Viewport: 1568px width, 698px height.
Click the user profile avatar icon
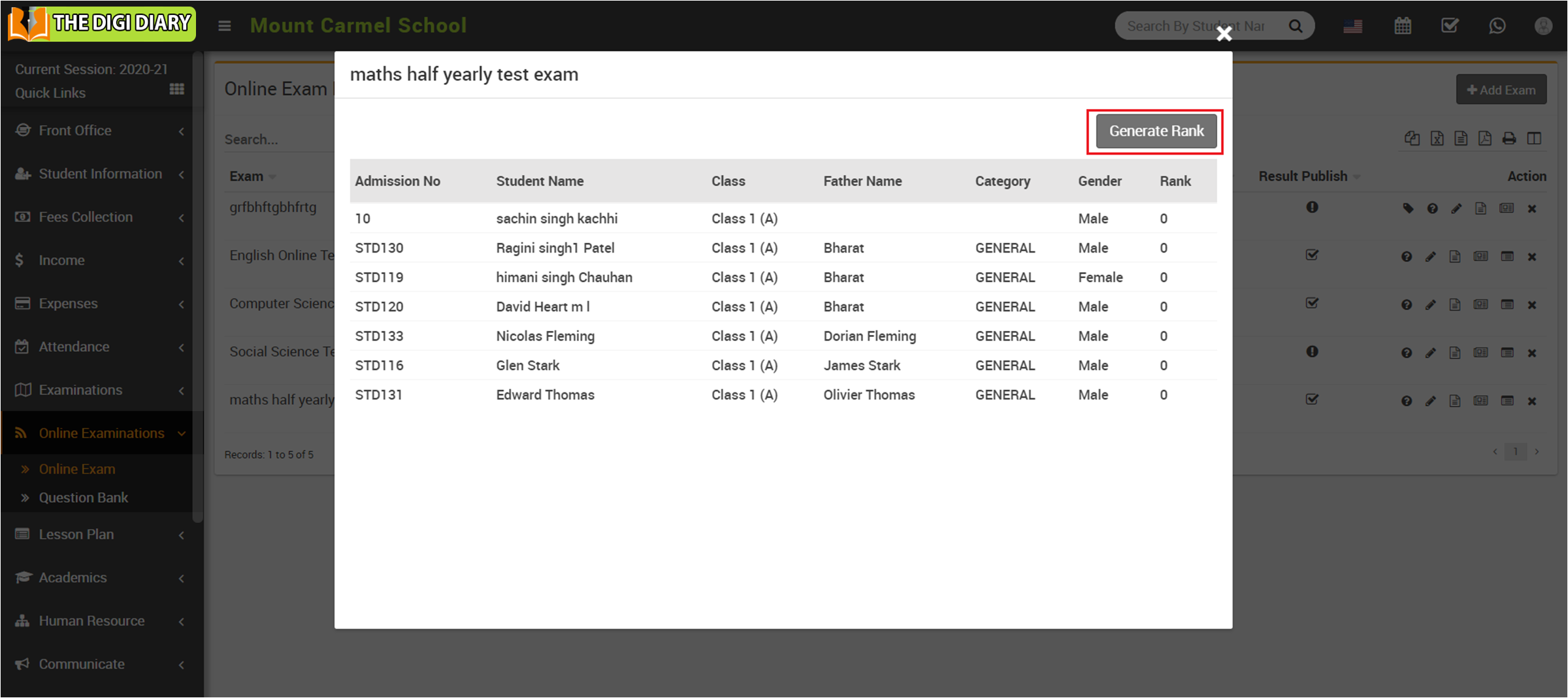(x=1543, y=26)
